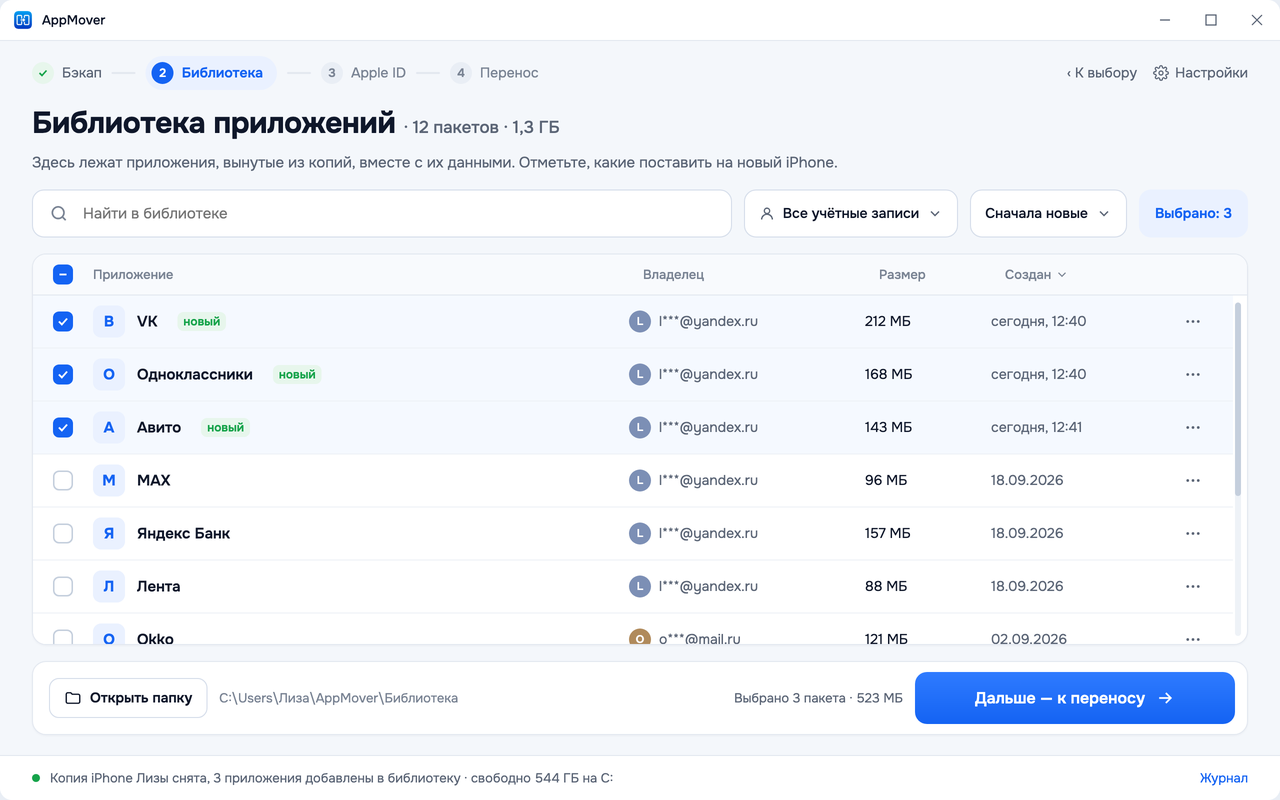Click the Лента app letter icon
This screenshot has width=1280, height=800.
point(109,587)
